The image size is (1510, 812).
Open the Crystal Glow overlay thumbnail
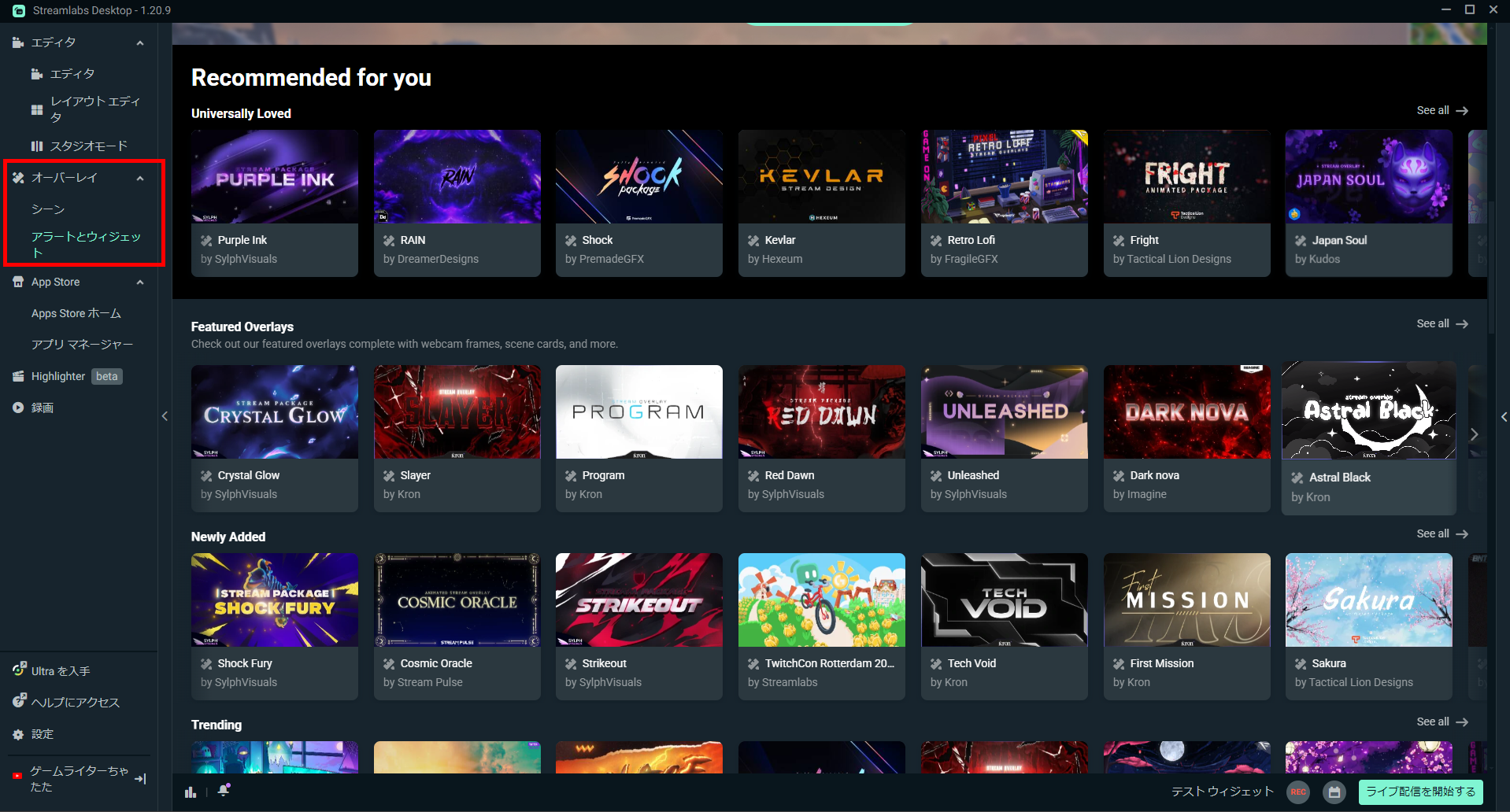point(275,412)
